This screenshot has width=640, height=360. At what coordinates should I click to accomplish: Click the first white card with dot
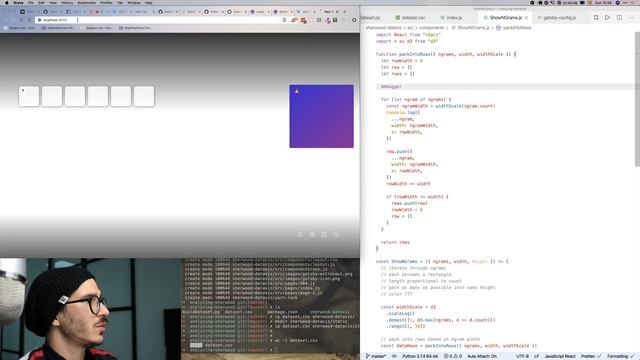29,96
